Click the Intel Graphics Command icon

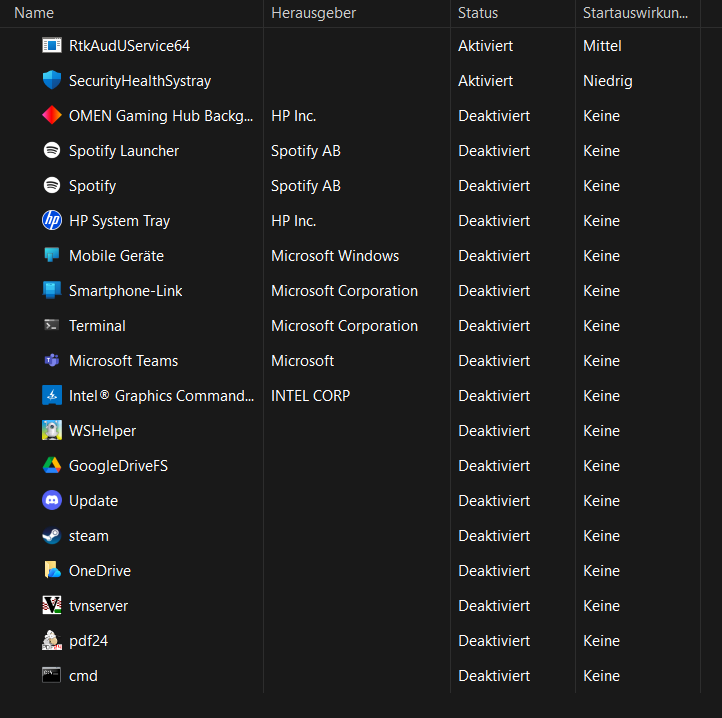52,395
